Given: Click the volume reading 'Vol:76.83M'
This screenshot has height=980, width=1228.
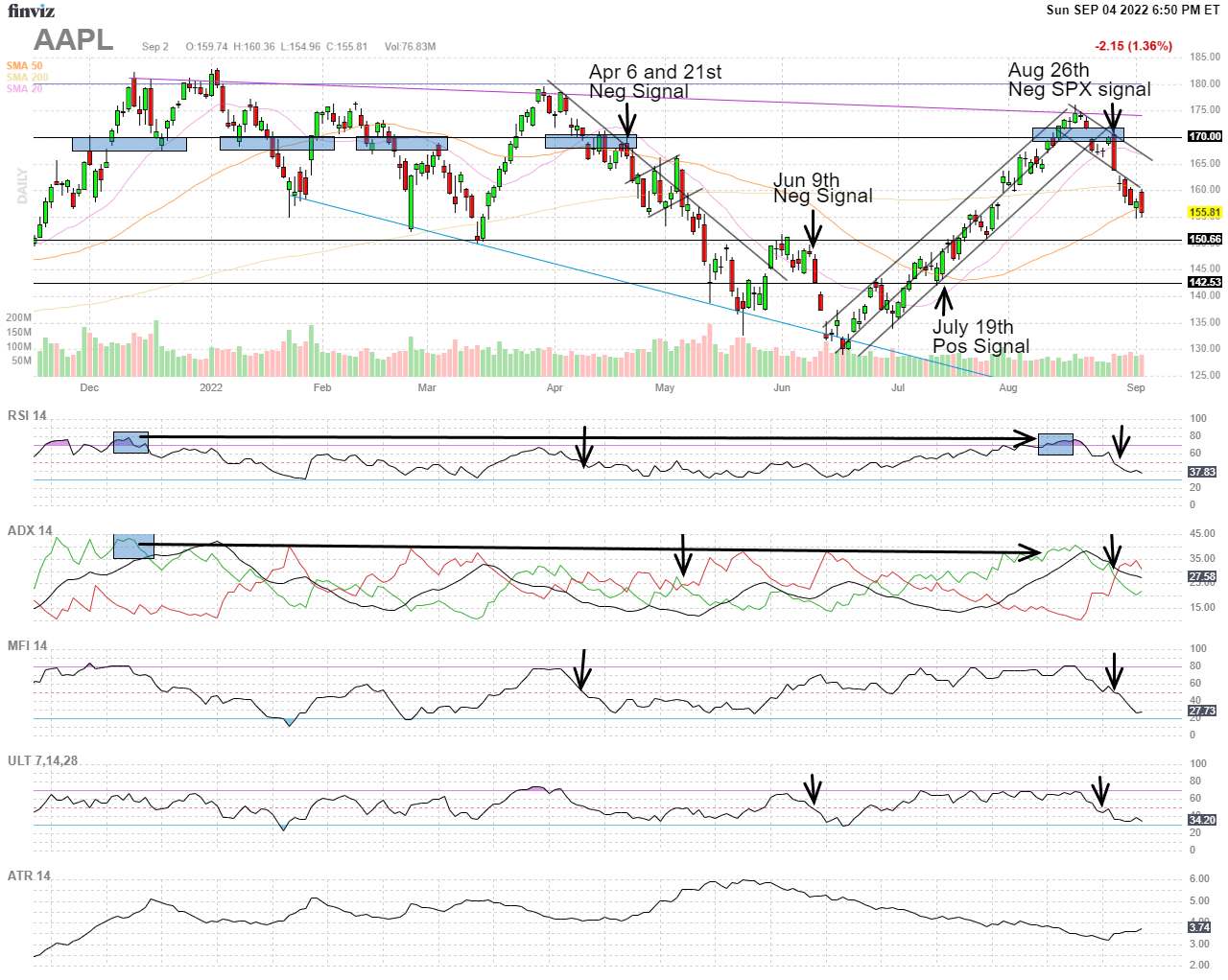Looking at the screenshot, I should click(410, 47).
